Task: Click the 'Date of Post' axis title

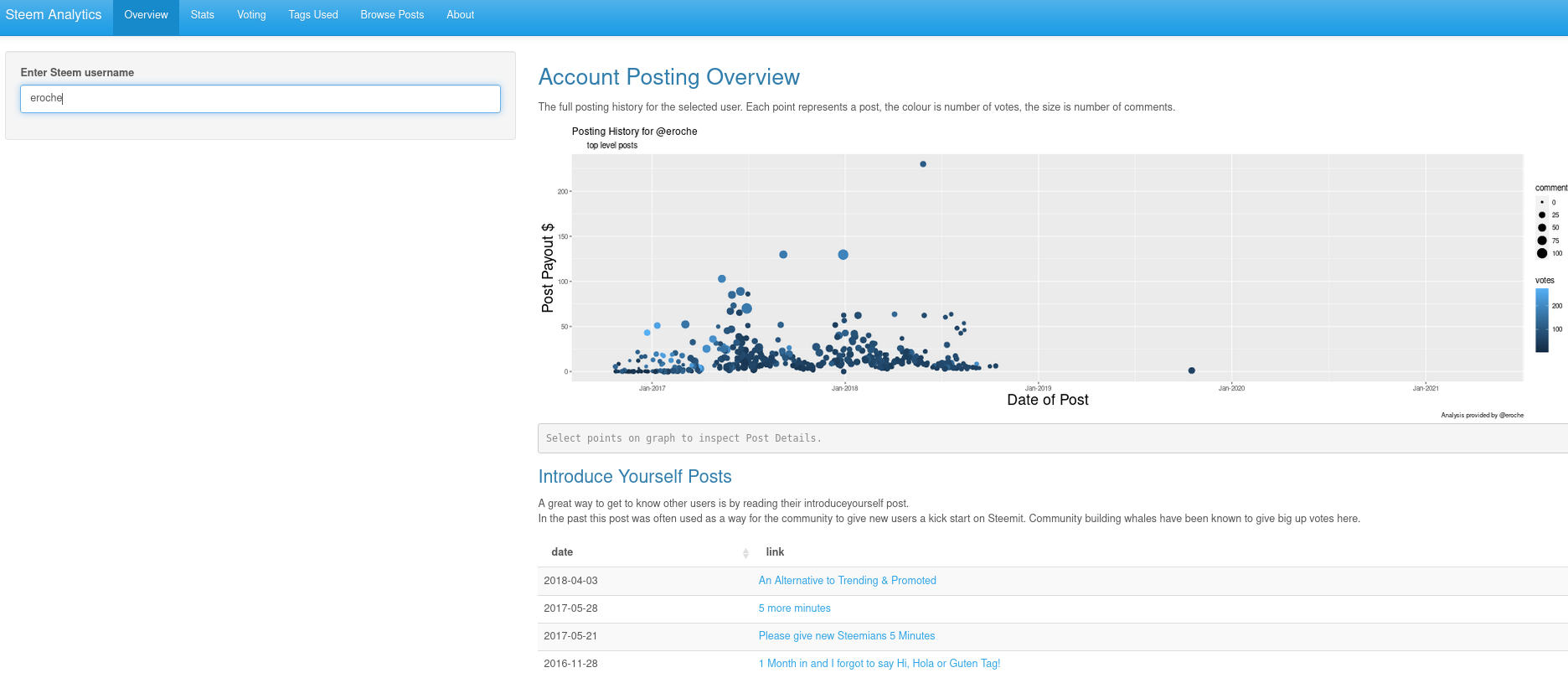Action: tap(1048, 401)
